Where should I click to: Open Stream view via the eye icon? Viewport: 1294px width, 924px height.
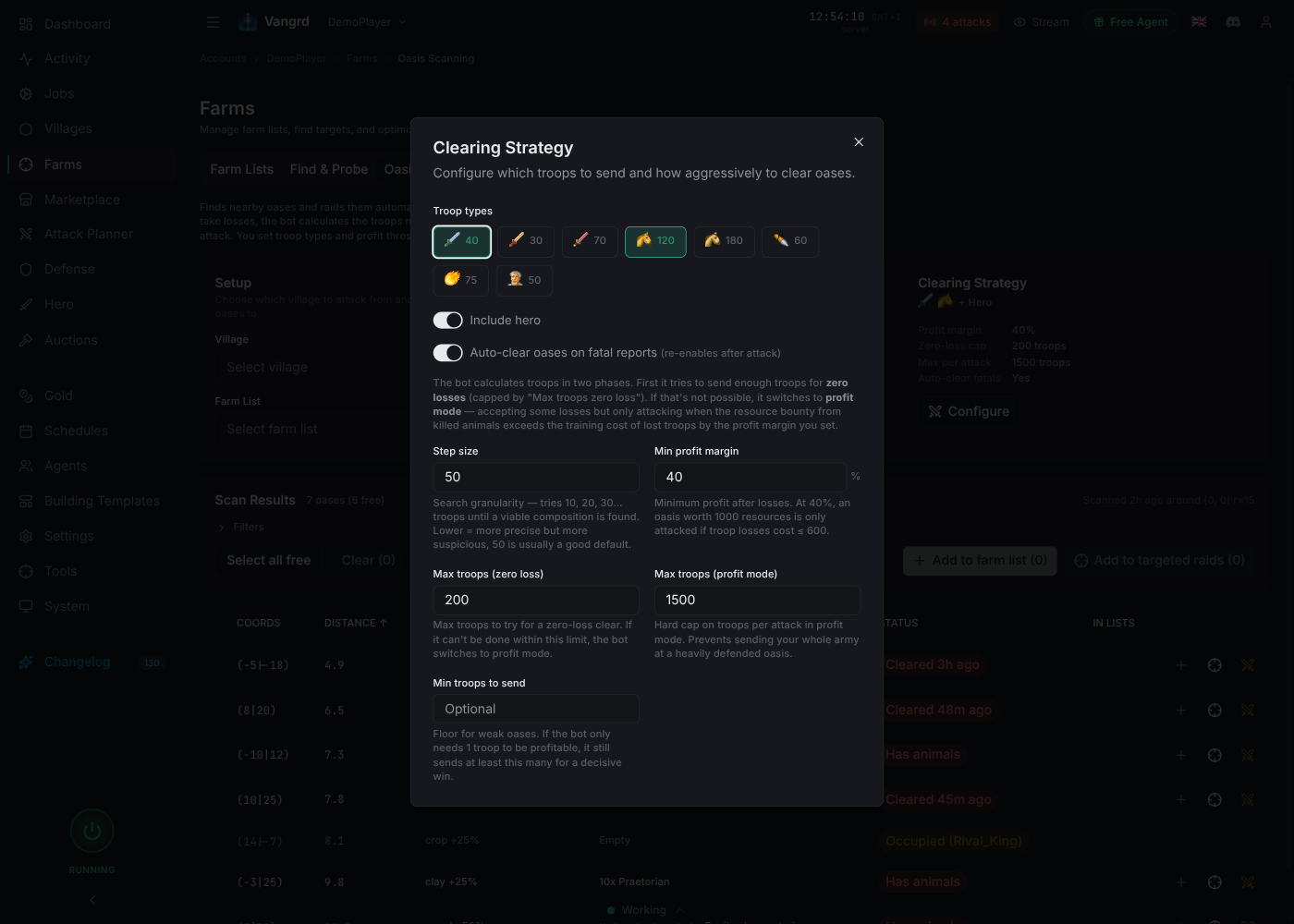pos(1019,21)
